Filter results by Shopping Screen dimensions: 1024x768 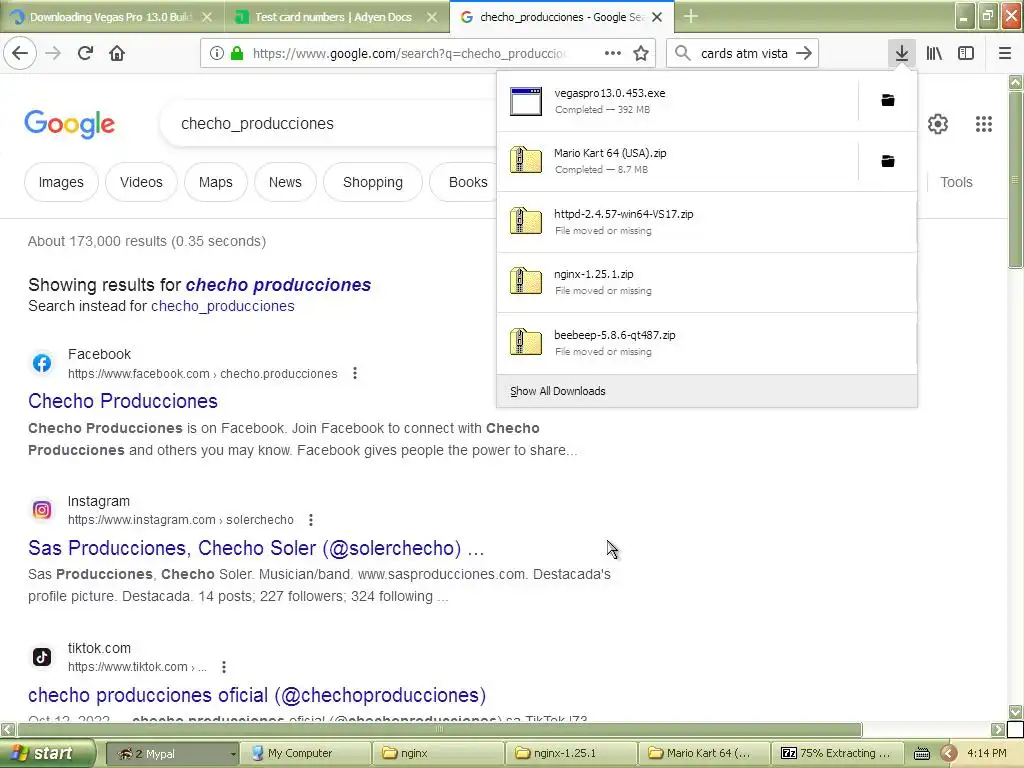coord(373,182)
